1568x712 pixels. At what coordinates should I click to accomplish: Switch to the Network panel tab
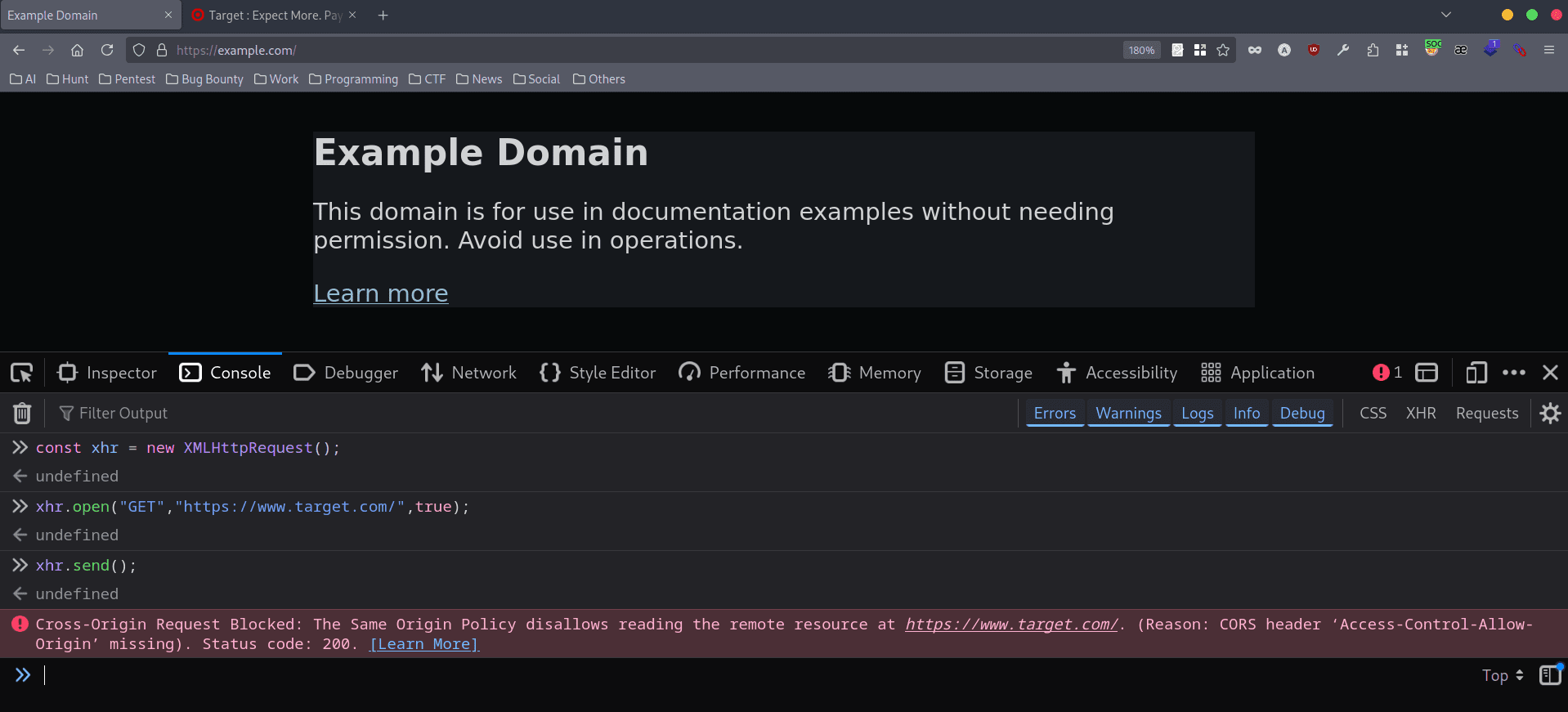pyautogui.click(x=469, y=373)
